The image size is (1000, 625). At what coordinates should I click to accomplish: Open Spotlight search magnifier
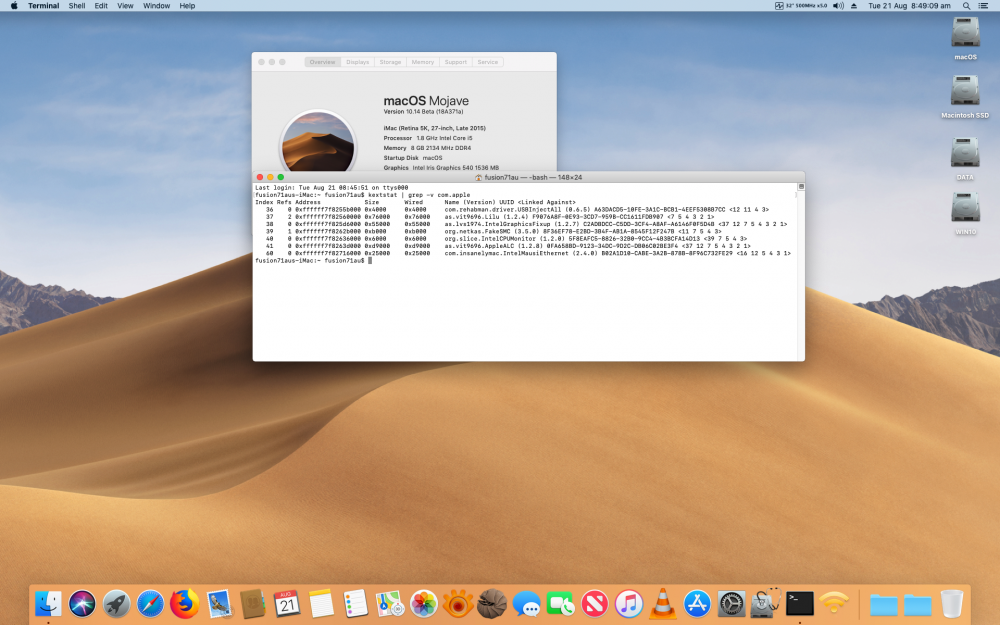(x=966, y=6)
